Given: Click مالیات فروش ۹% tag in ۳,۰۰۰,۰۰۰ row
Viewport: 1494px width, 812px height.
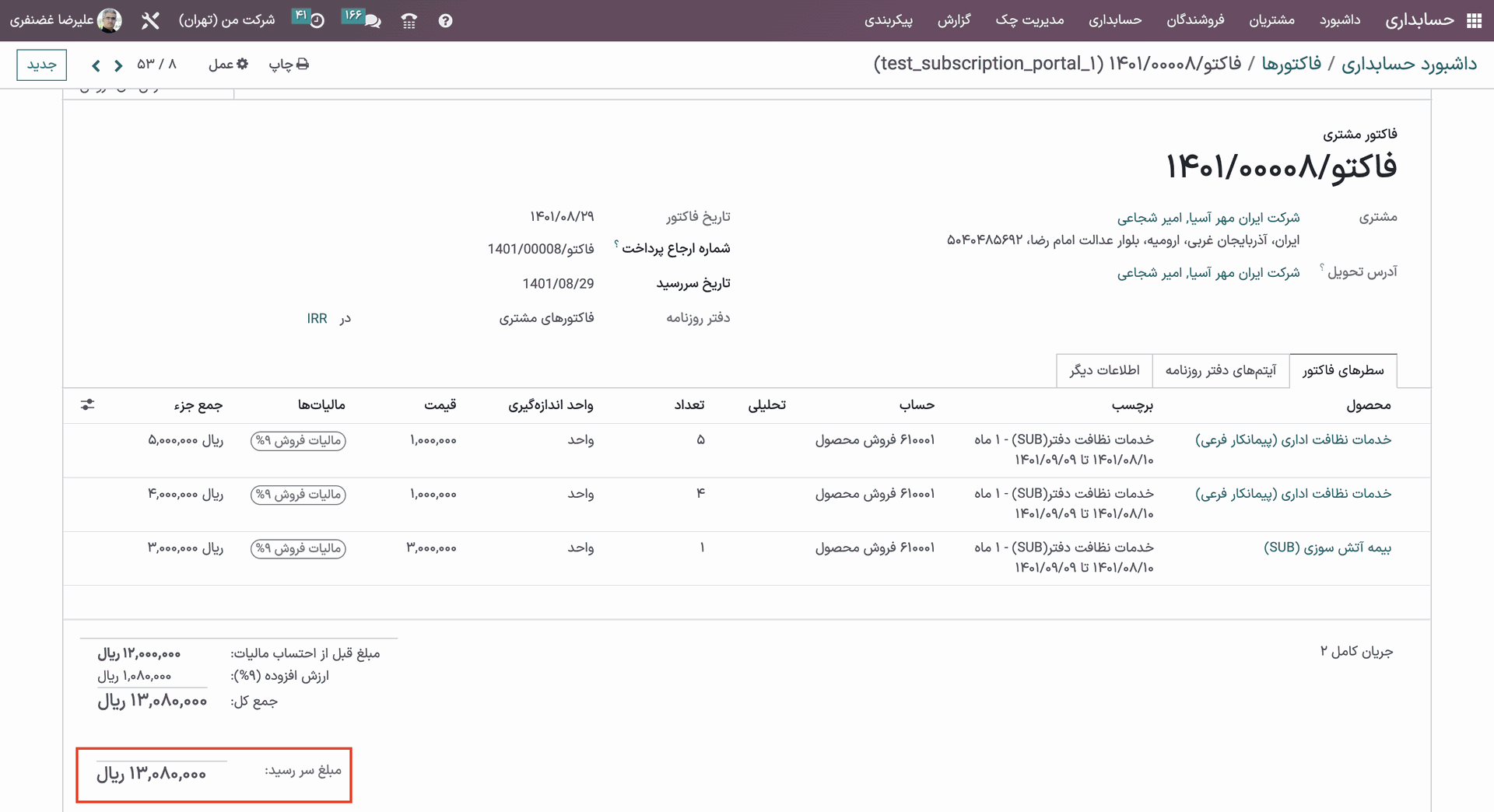Looking at the screenshot, I should (298, 548).
